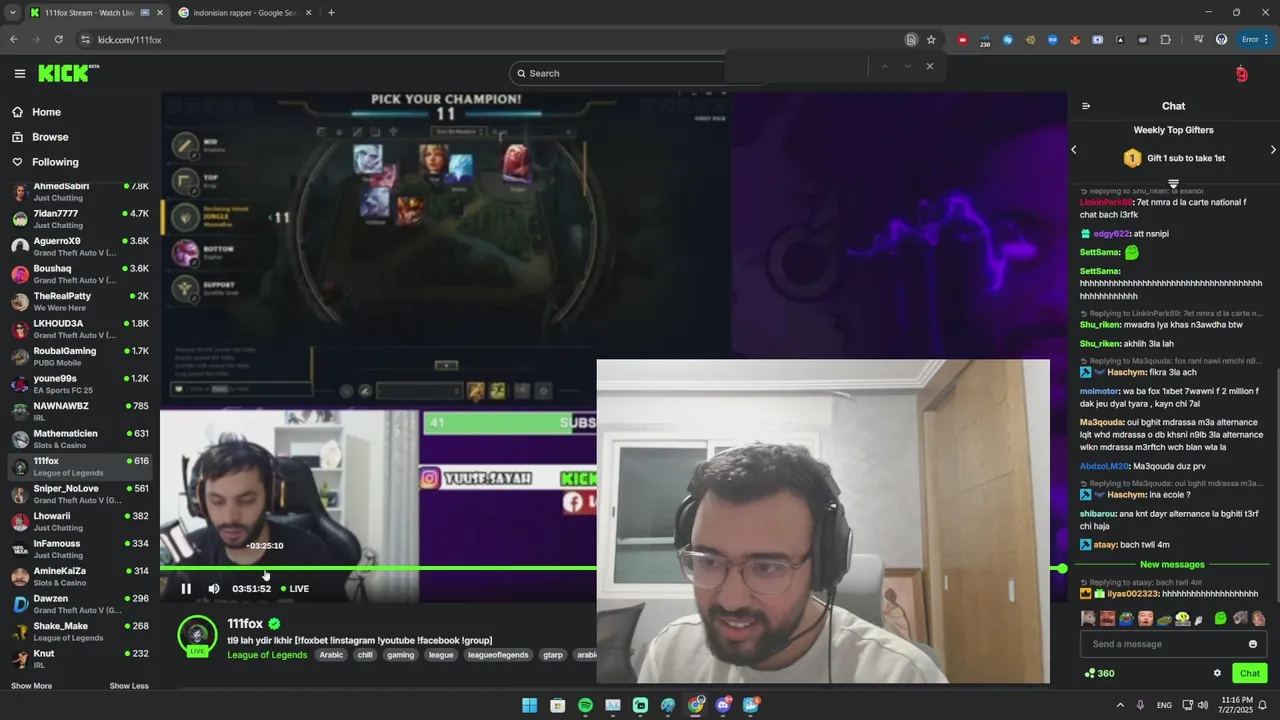Reload the page

click(x=59, y=40)
